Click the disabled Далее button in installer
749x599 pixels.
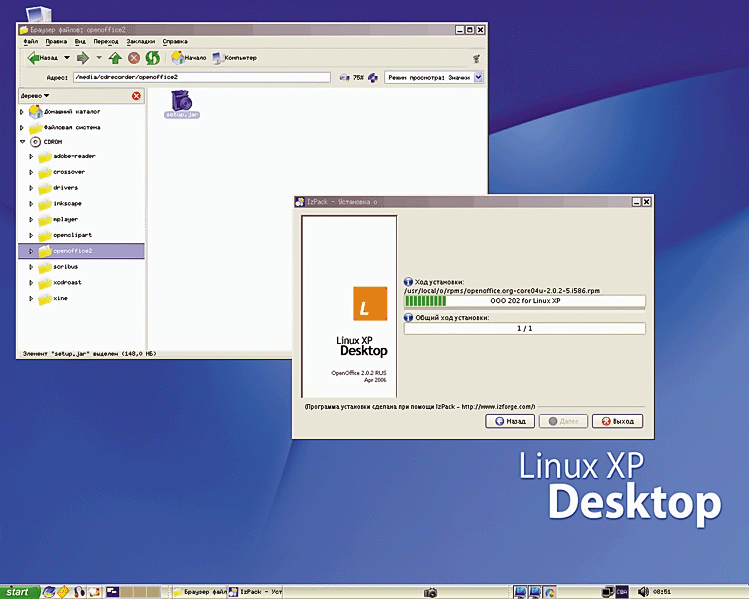click(x=563, y=421)
